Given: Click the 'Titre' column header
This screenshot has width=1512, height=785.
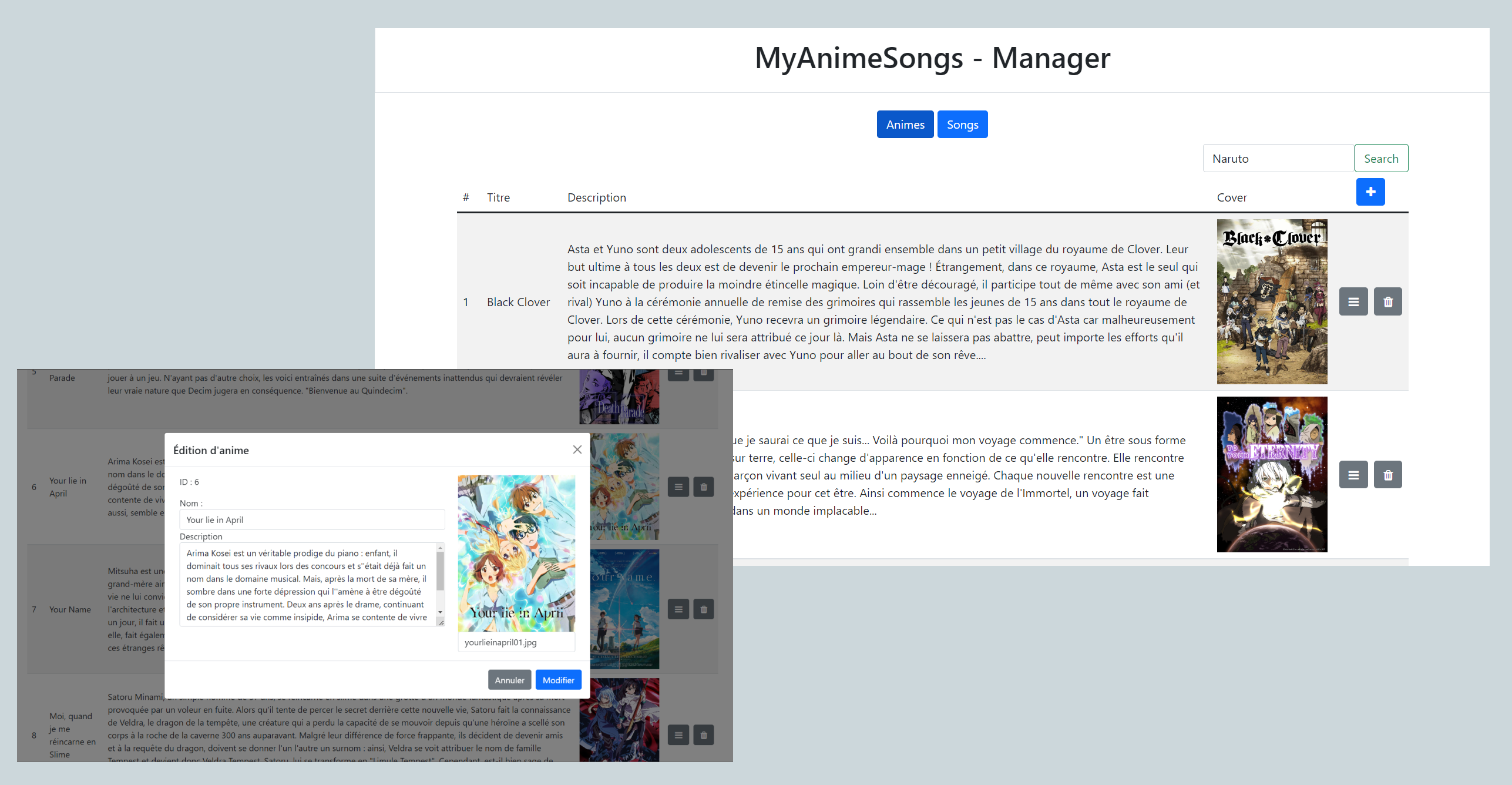Looking at the screenshot, I should 498,197.
